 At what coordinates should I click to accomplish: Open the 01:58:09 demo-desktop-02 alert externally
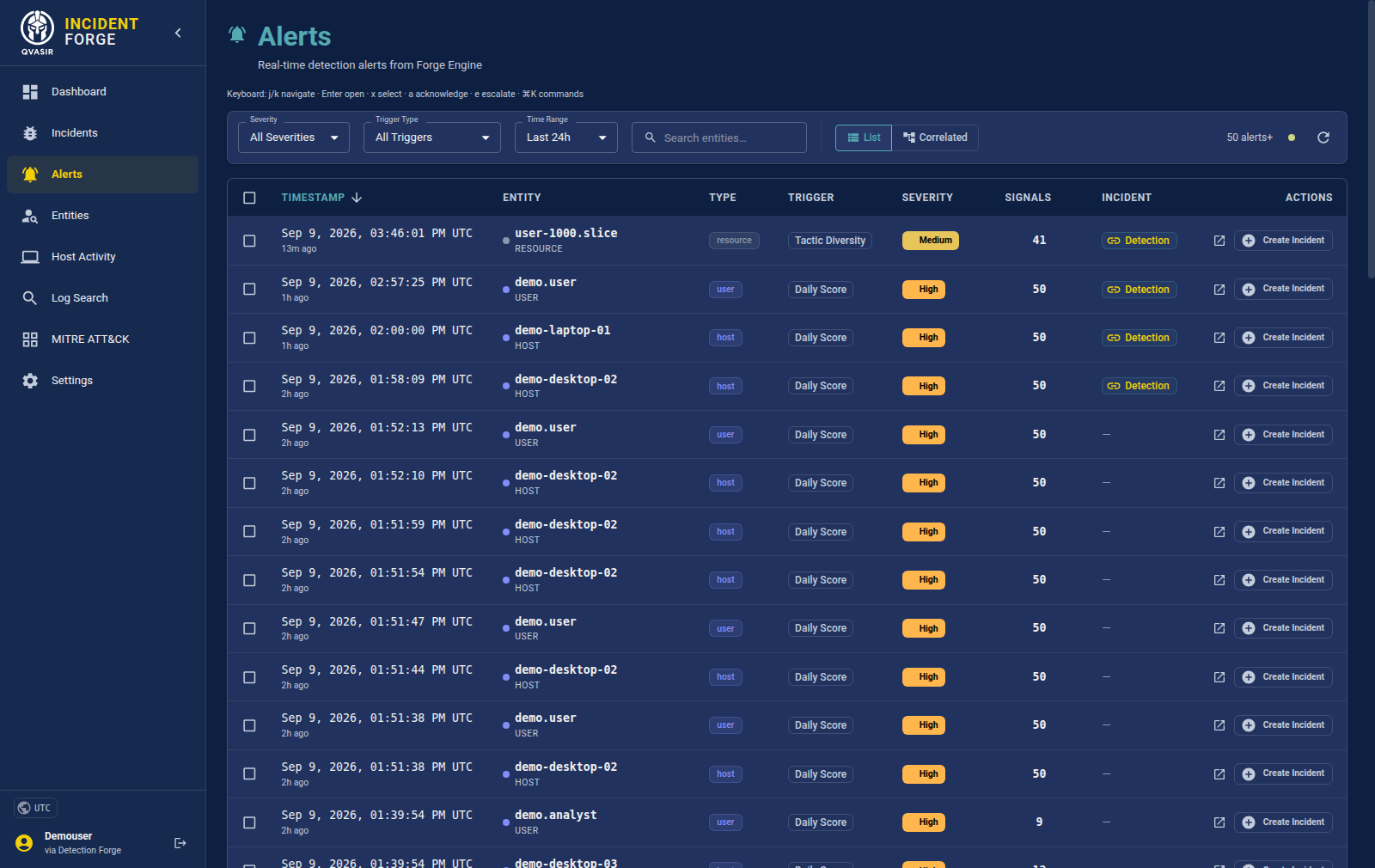(1219, 386)
